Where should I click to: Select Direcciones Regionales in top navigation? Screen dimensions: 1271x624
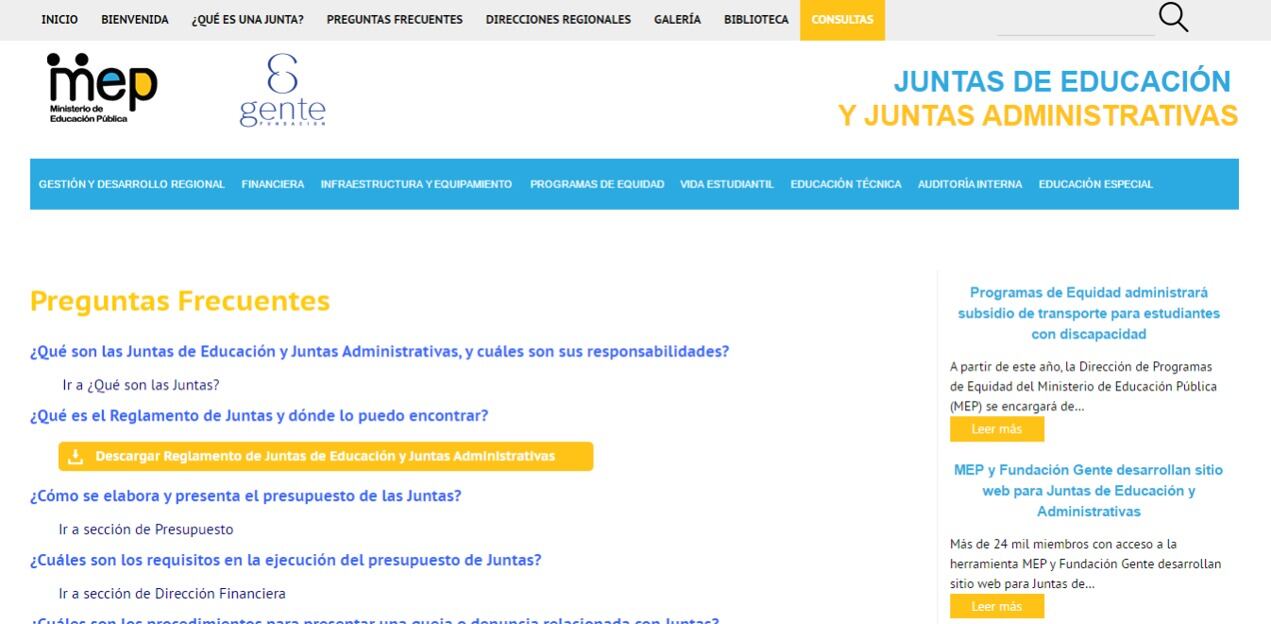[x=558, y=20]
